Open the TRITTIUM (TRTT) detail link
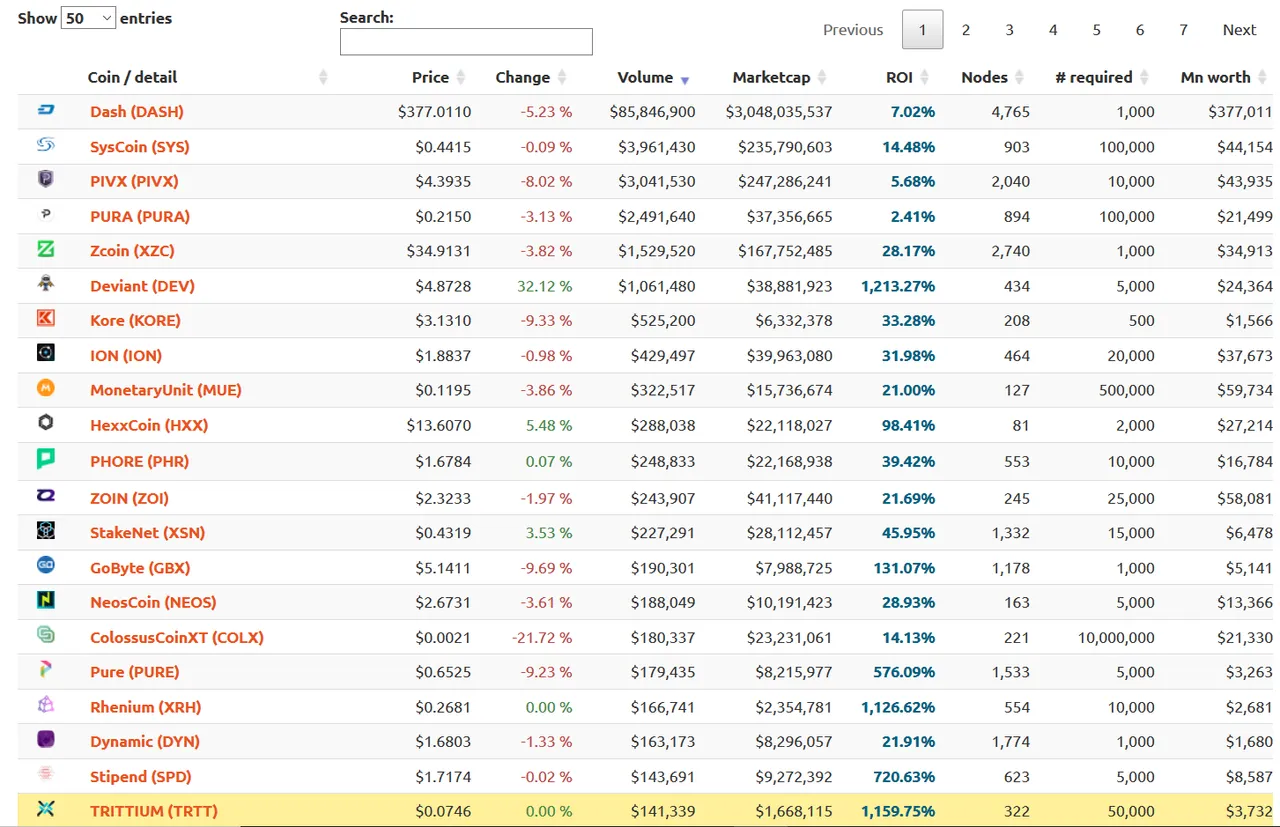This screenshot has height=827, width=1280. [x=154, y=811]
